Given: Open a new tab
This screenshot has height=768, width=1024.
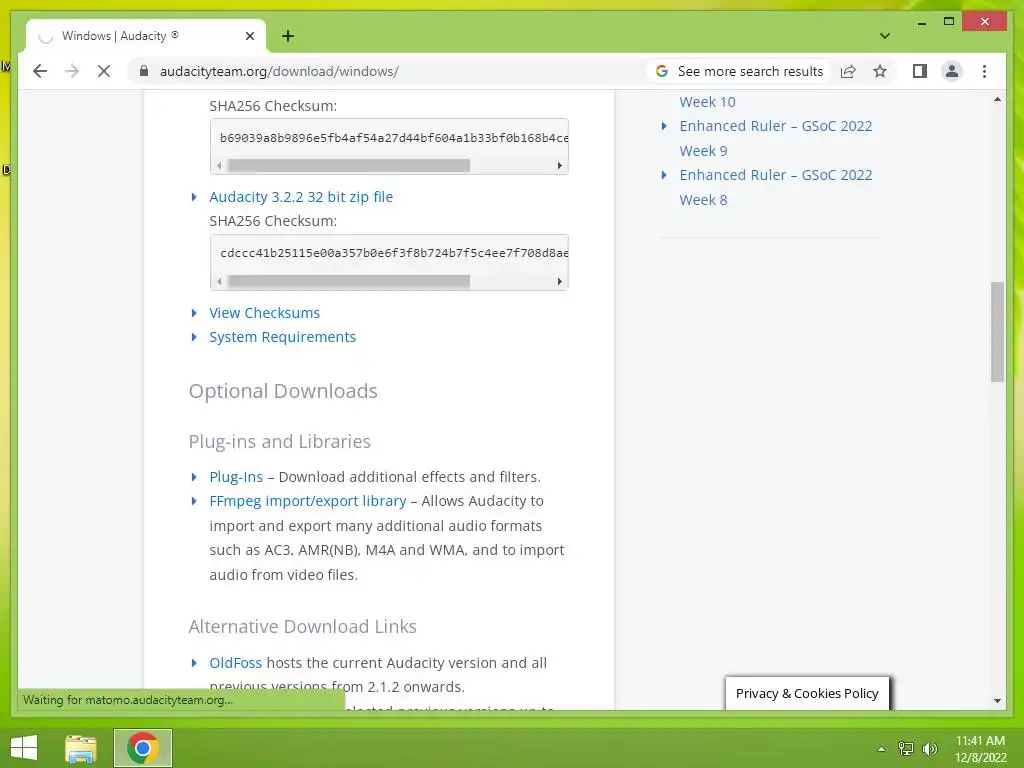Looking at the screenshot, I should [288, 36].
